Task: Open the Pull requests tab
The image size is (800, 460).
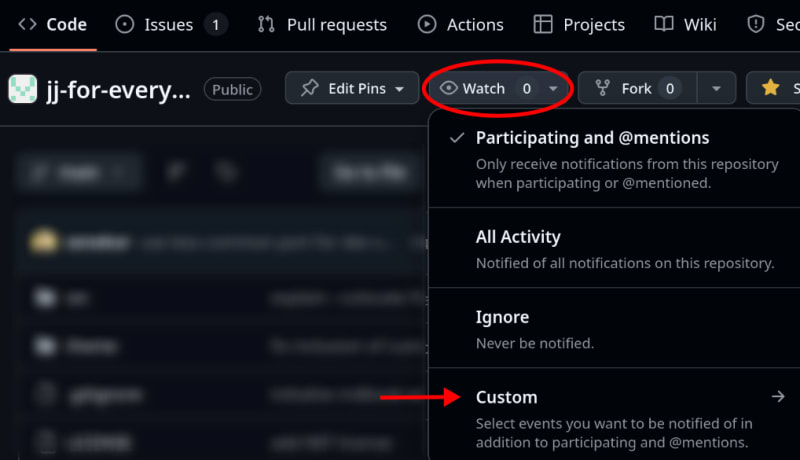Action: [322, 24]
